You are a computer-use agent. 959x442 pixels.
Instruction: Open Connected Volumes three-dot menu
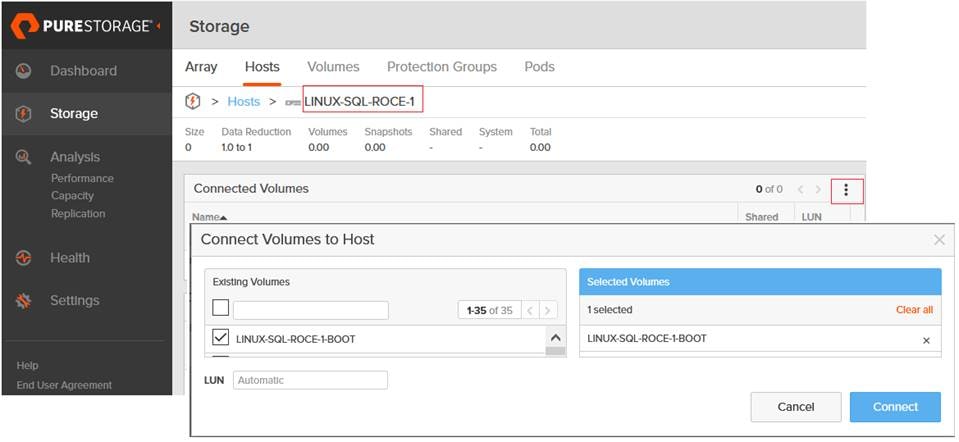pyautogui.click(x=846, y=190)
